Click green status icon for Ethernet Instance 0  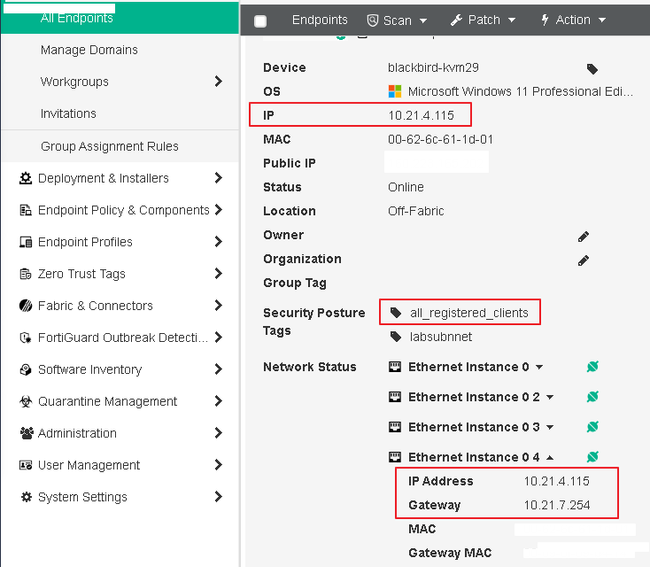(x=592, y=367)
